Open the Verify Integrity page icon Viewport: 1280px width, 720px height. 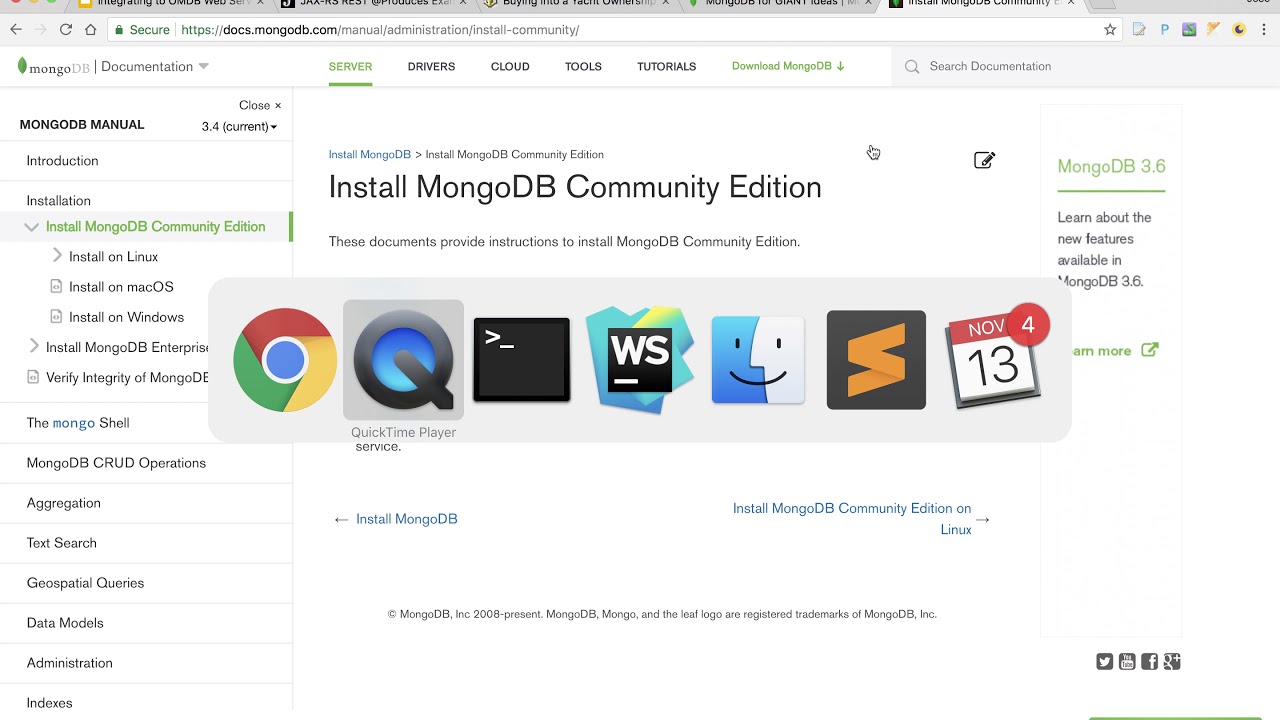(x=33, y=377)
